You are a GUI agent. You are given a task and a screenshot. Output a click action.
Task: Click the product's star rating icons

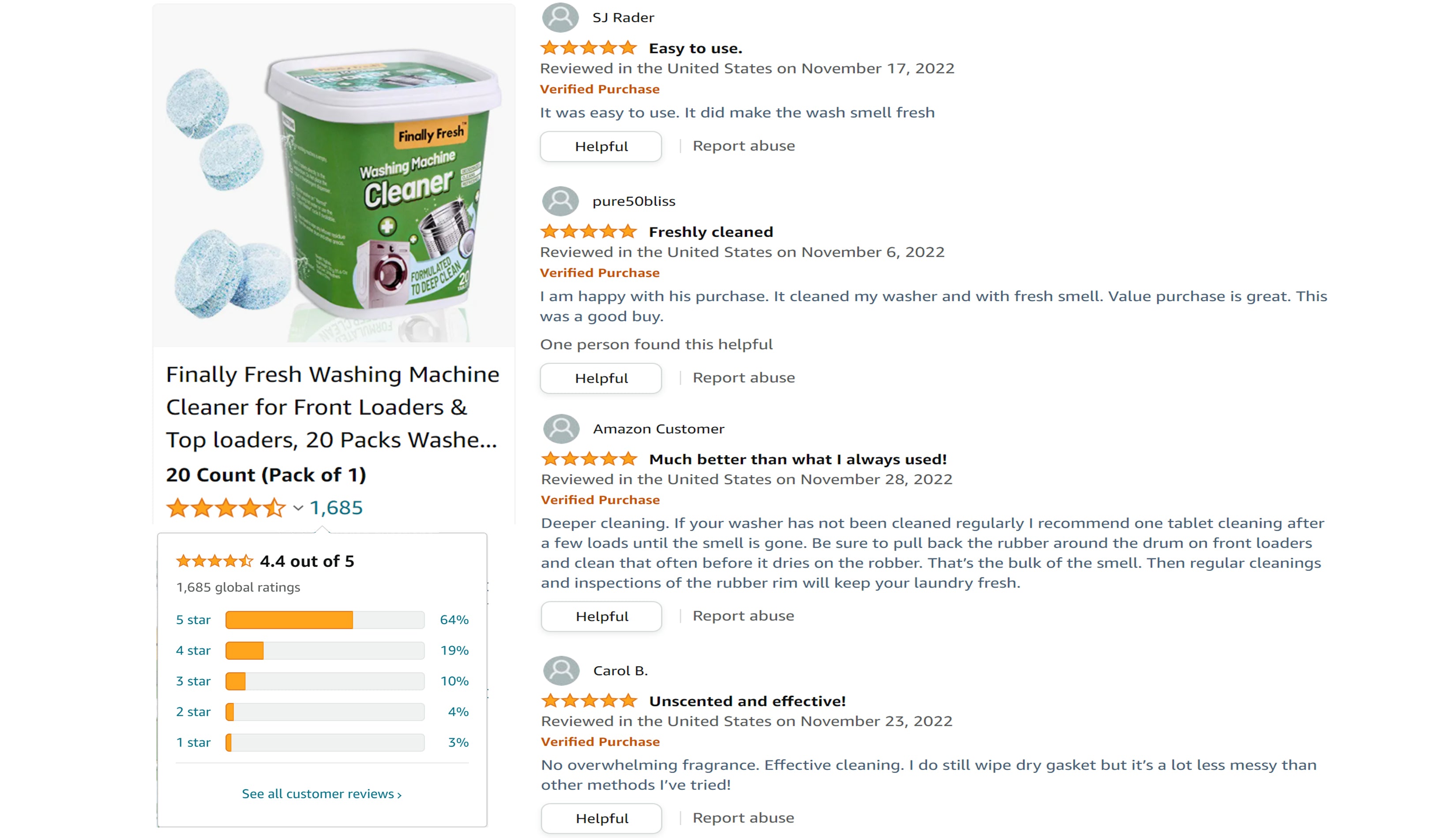coord(226,508)
